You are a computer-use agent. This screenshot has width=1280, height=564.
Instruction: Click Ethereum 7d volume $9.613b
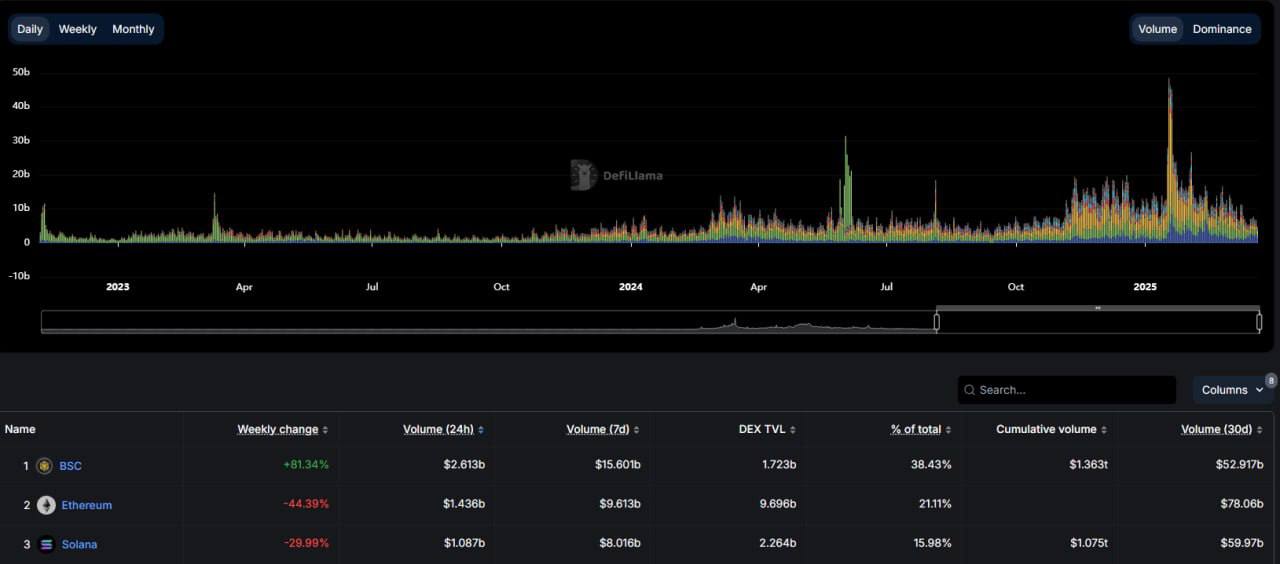pos(620,504)
